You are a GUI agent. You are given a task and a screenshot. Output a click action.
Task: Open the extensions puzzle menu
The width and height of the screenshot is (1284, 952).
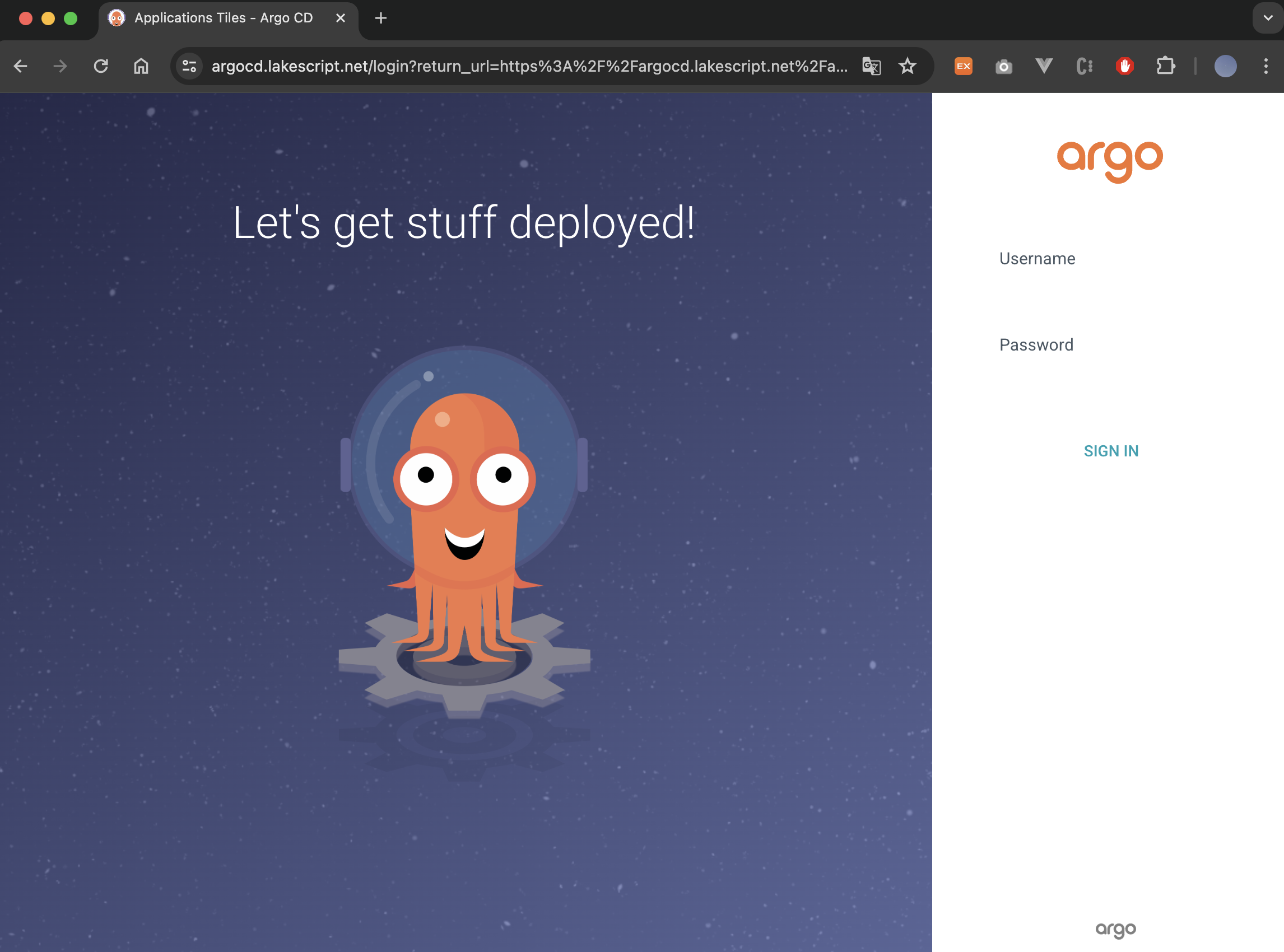1166,66
